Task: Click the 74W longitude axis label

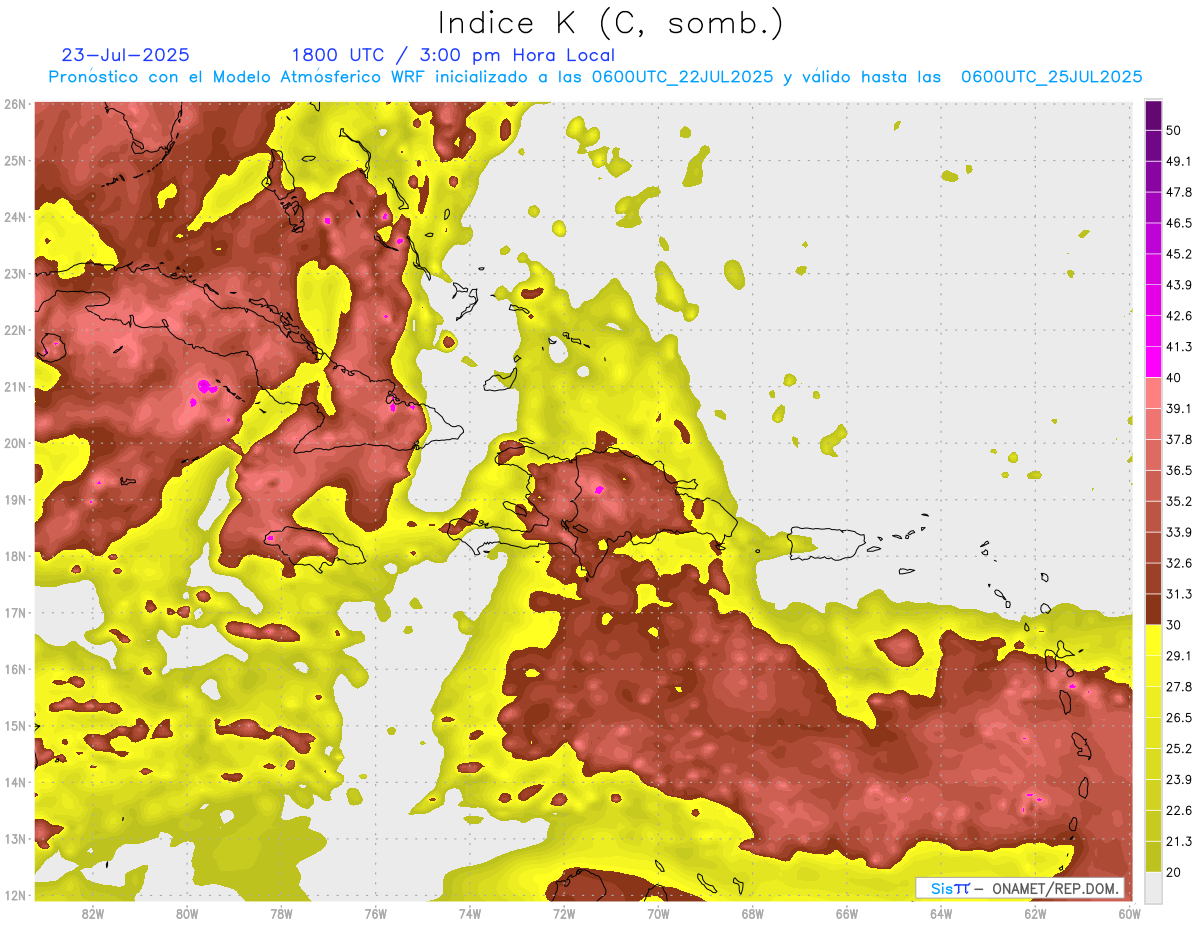Action: 470,914
